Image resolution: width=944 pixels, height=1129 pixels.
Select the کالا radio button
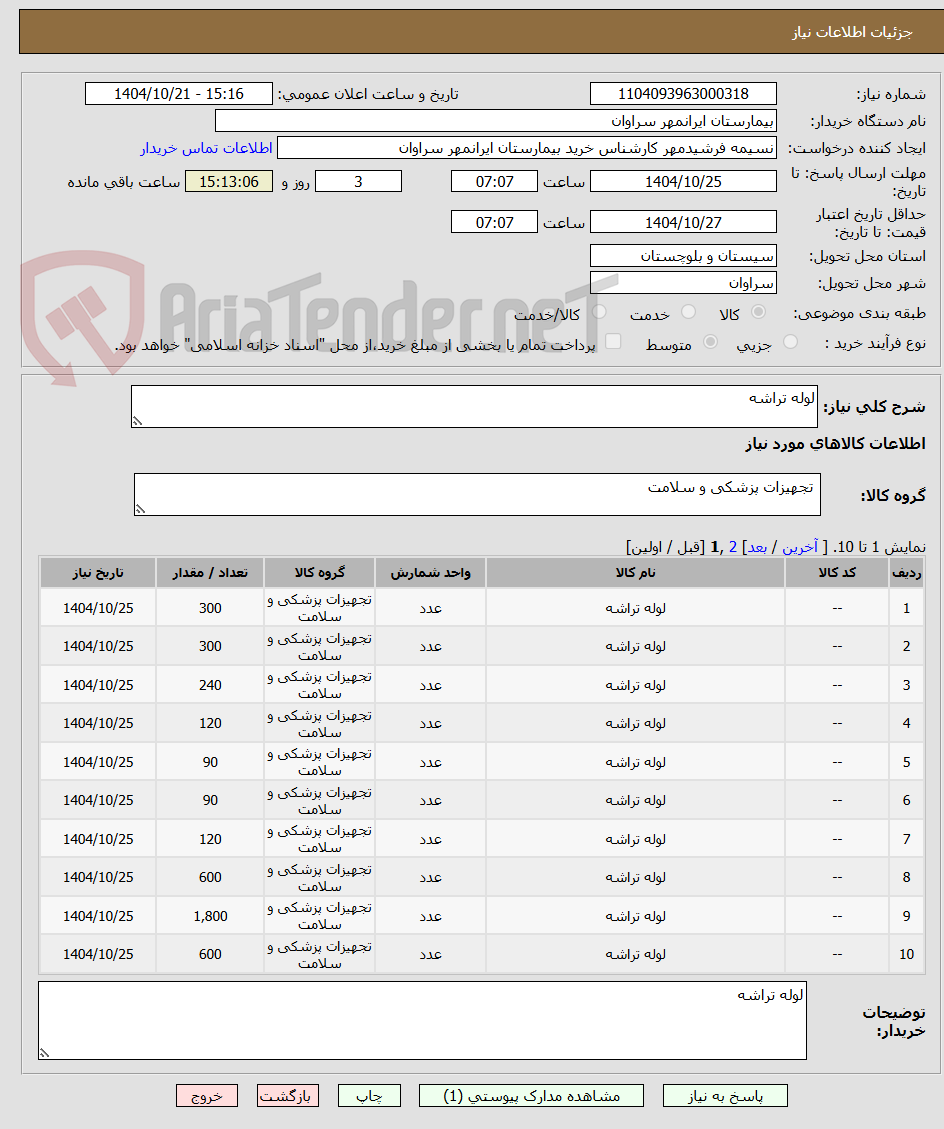point(758,312)
